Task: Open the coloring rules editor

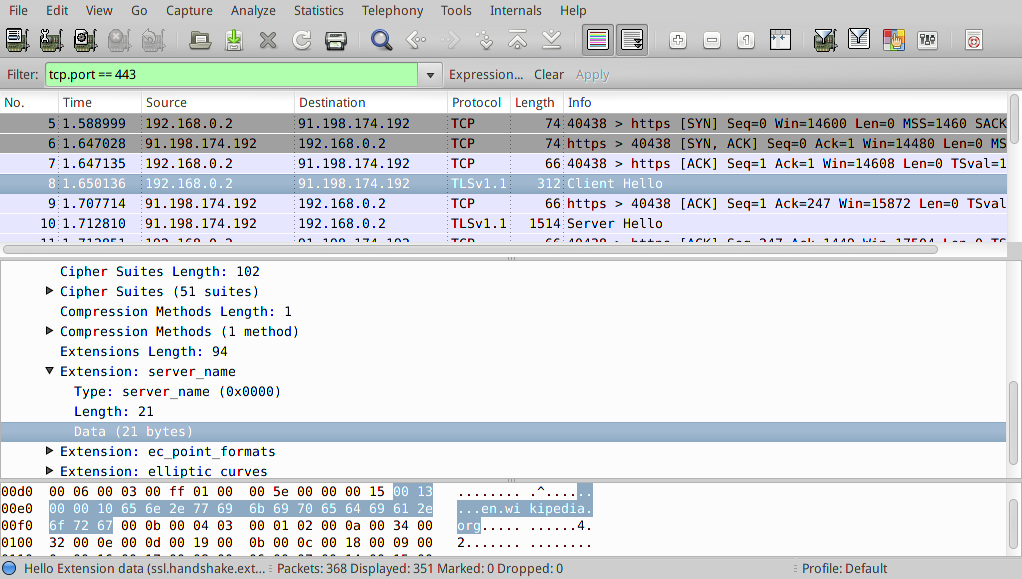Action: 895,40
